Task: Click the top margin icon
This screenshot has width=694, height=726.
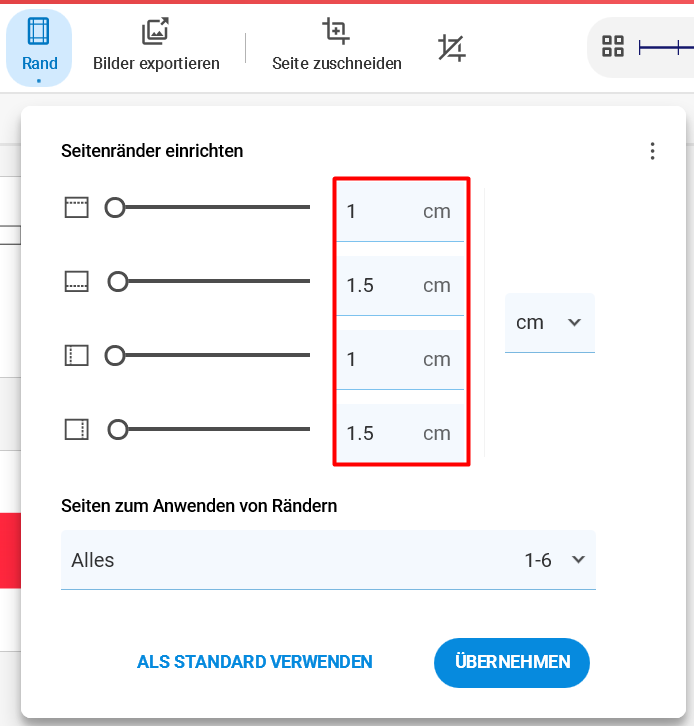Action: [77, 207]
